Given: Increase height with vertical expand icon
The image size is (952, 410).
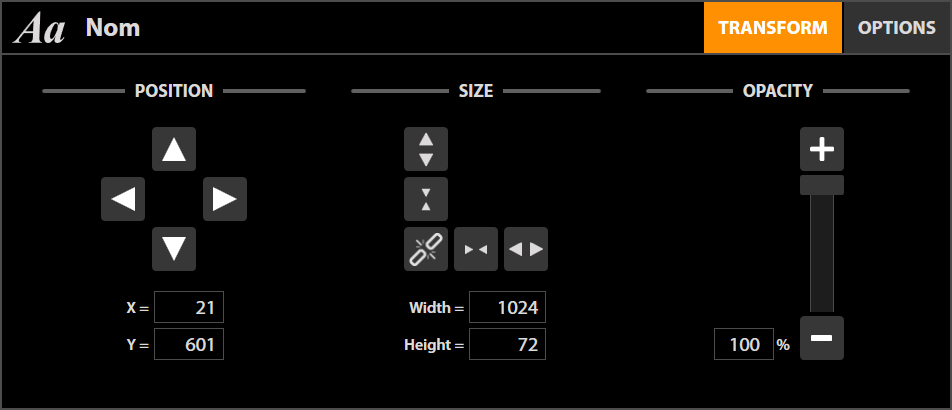Looking at the screenshot, I should (426, 150).
